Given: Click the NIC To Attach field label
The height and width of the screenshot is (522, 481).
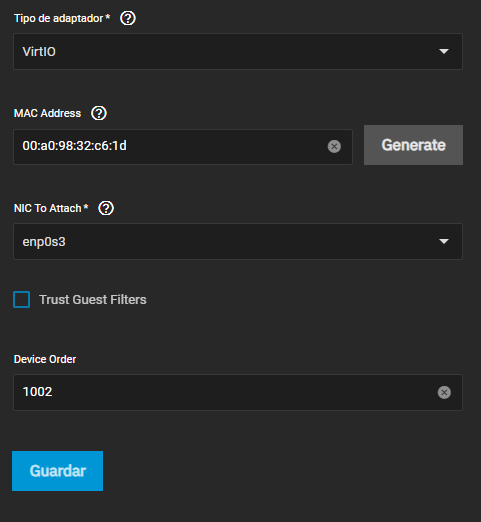Looking at the screenshot, I should pos(48,208).
